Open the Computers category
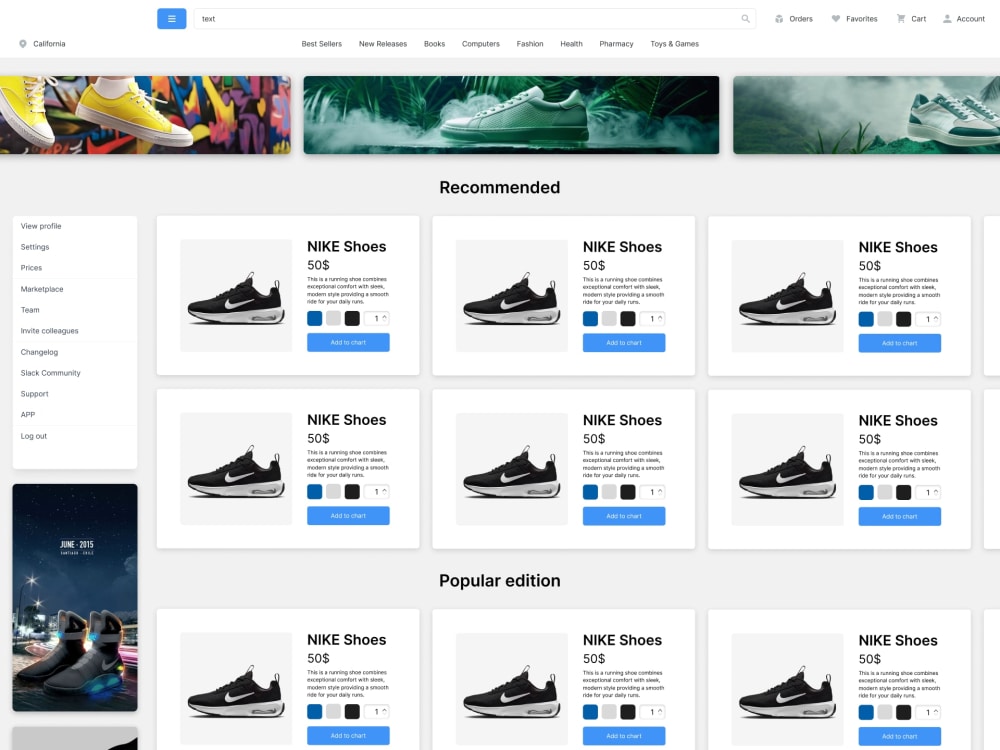The height and width of the screenshot is (750, 1000). (x=481, y=44)
